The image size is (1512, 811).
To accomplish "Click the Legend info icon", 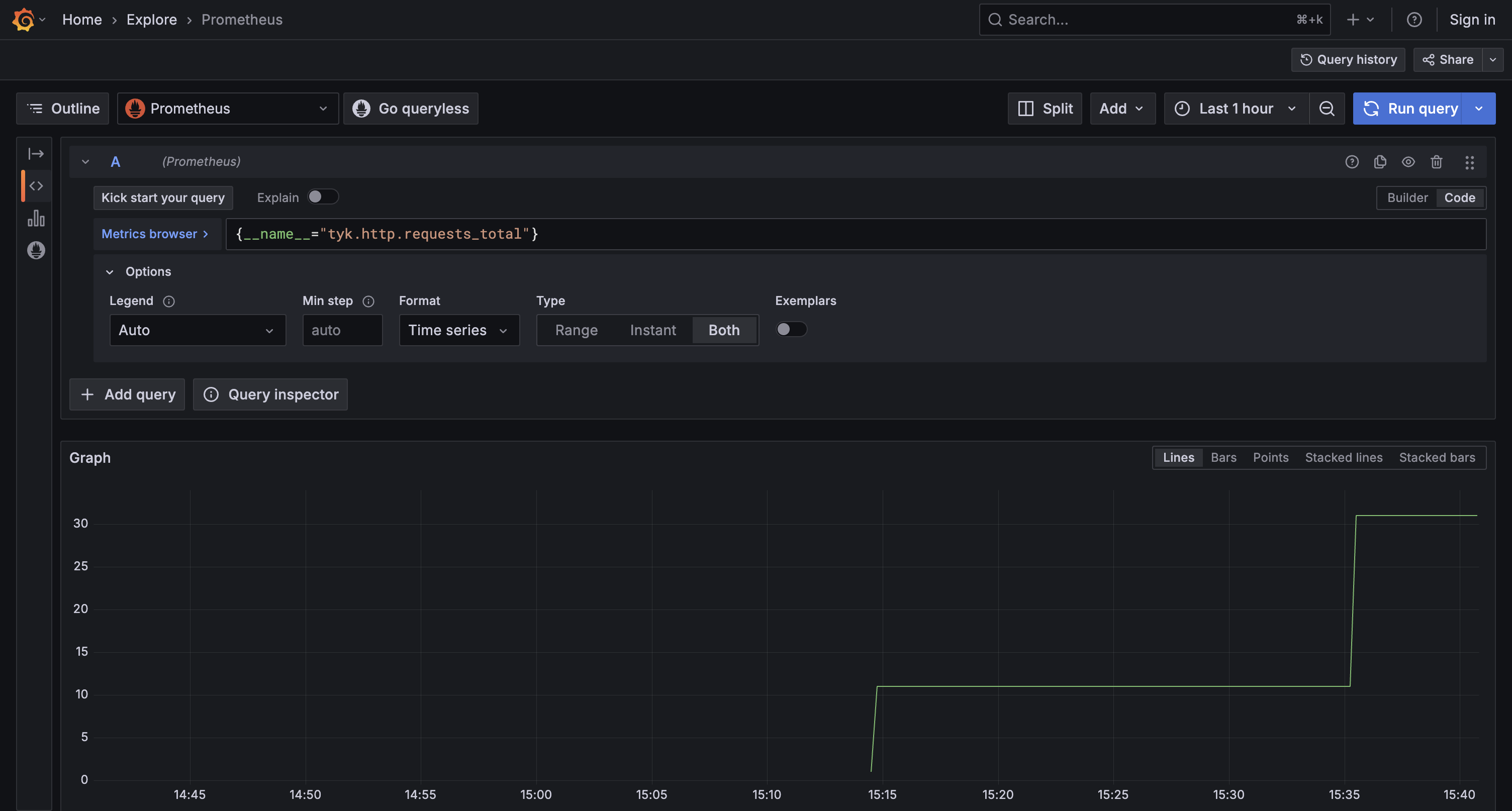I will [x=168, y=301].
